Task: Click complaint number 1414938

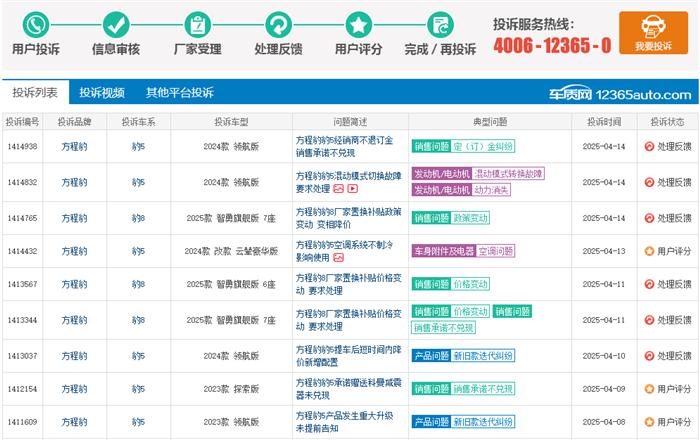Action: click(22, 146)
